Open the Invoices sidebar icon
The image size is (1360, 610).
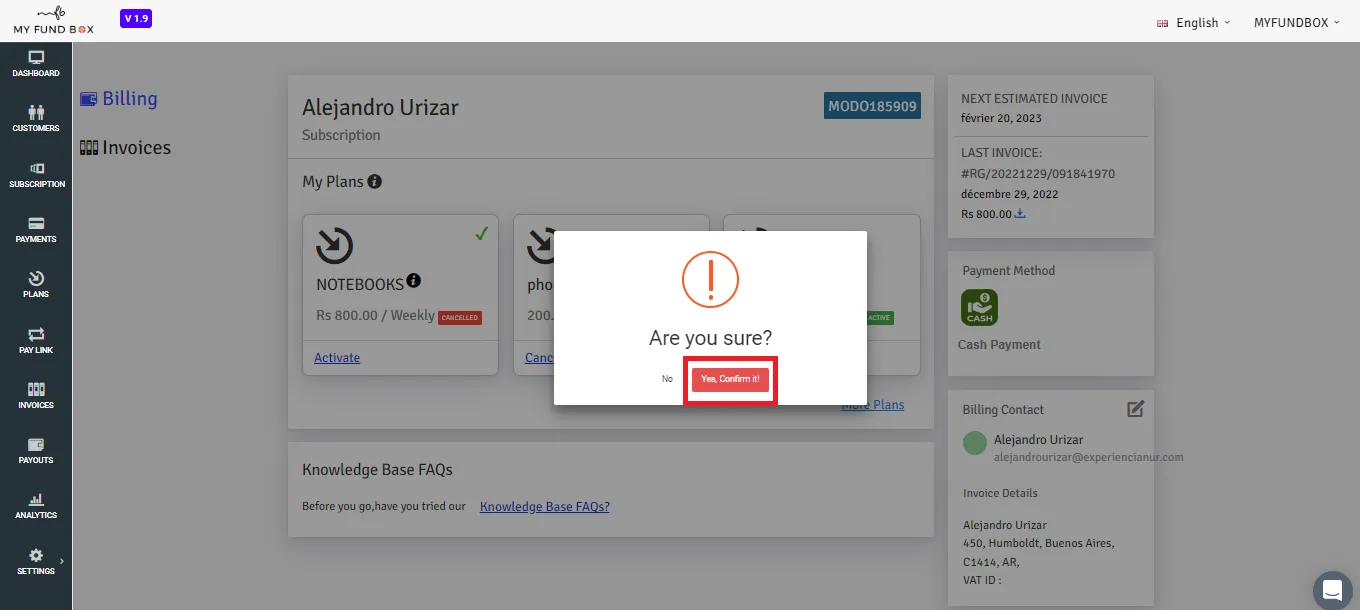pyautogui.click(x=36, y=389)
